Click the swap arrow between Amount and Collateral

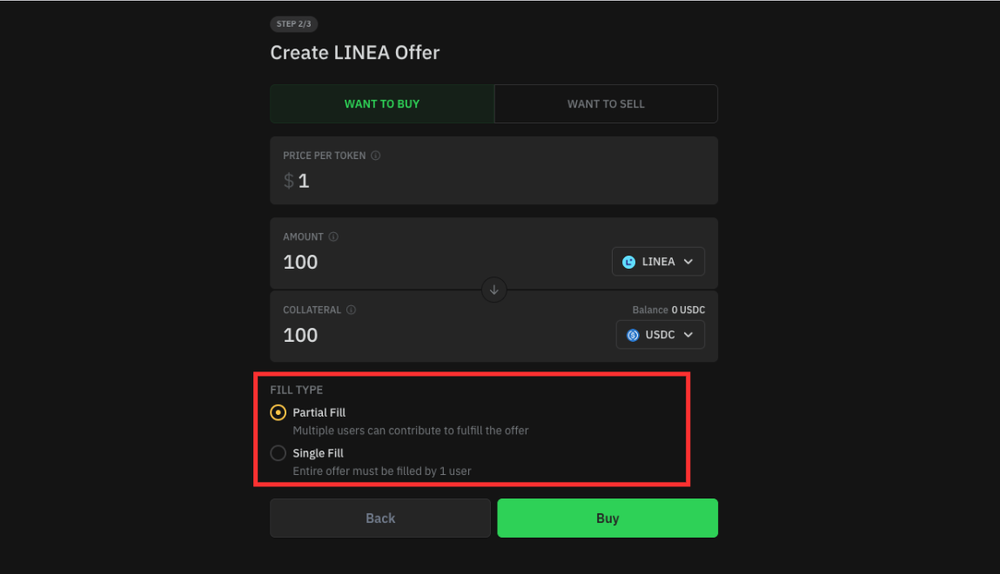pos(494,290)
